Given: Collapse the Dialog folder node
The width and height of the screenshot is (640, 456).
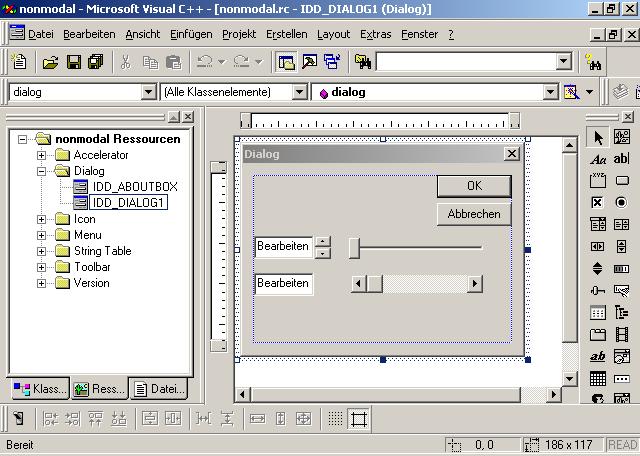Looking at the screenshot, I should pyautogui.click(x=41, y=171).
